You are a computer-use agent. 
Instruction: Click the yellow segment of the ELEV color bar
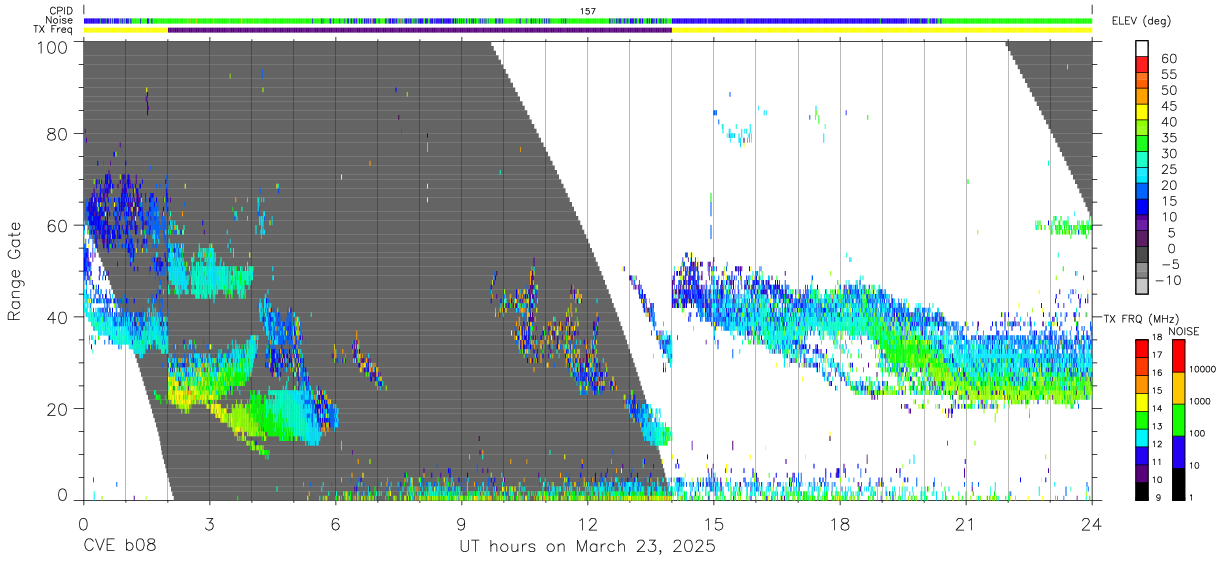tap(1142, 111)
